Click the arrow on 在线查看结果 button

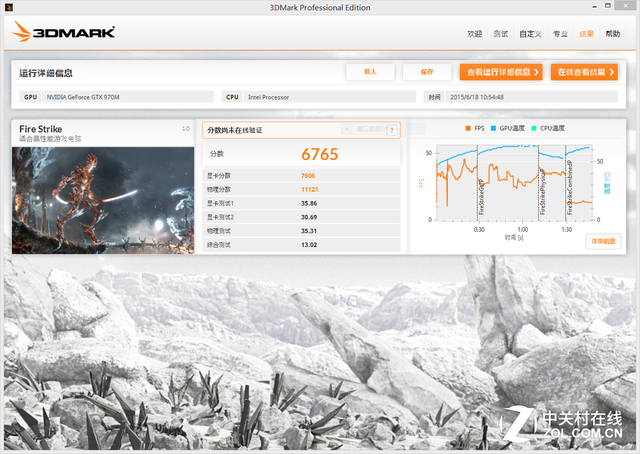pos(611,72)
